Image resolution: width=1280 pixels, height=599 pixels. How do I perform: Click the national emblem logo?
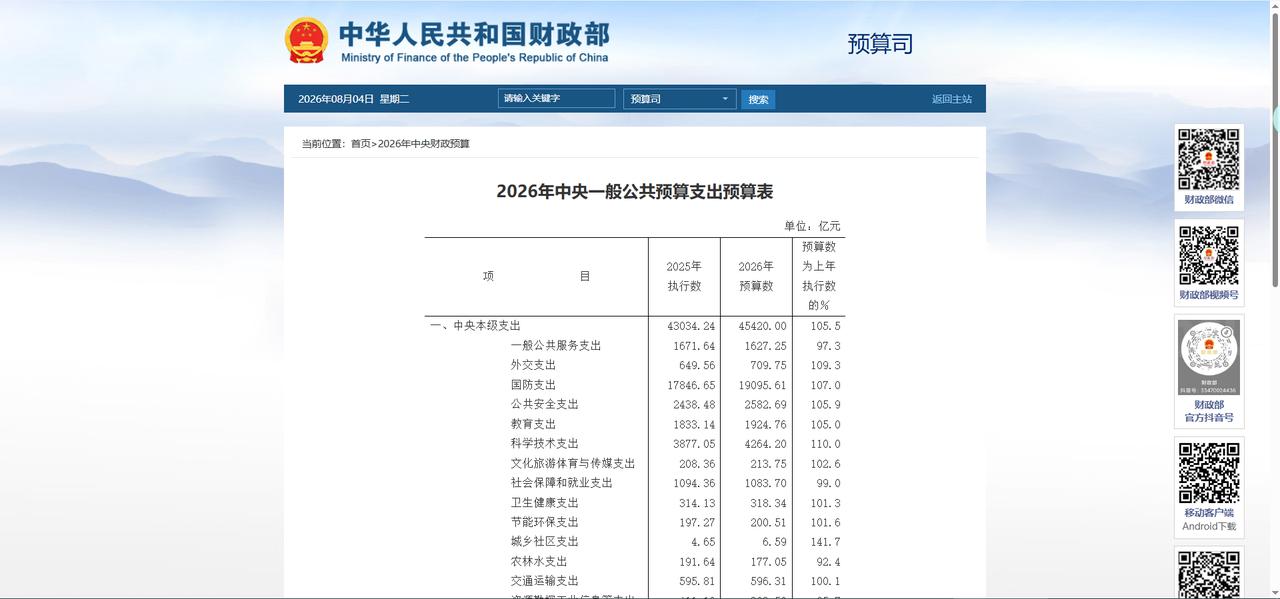[306, 41]
